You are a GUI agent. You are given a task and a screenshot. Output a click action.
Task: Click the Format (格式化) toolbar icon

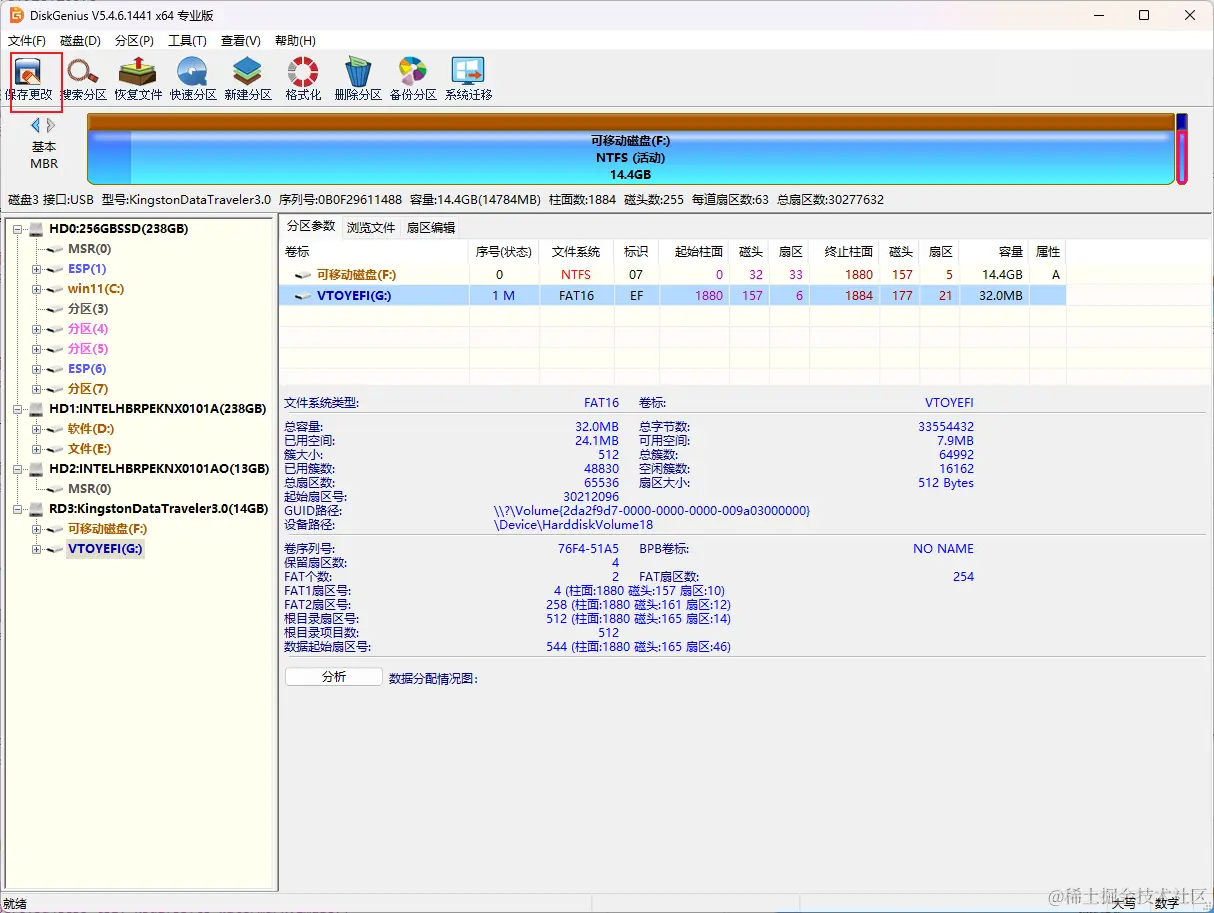[303, 79]
